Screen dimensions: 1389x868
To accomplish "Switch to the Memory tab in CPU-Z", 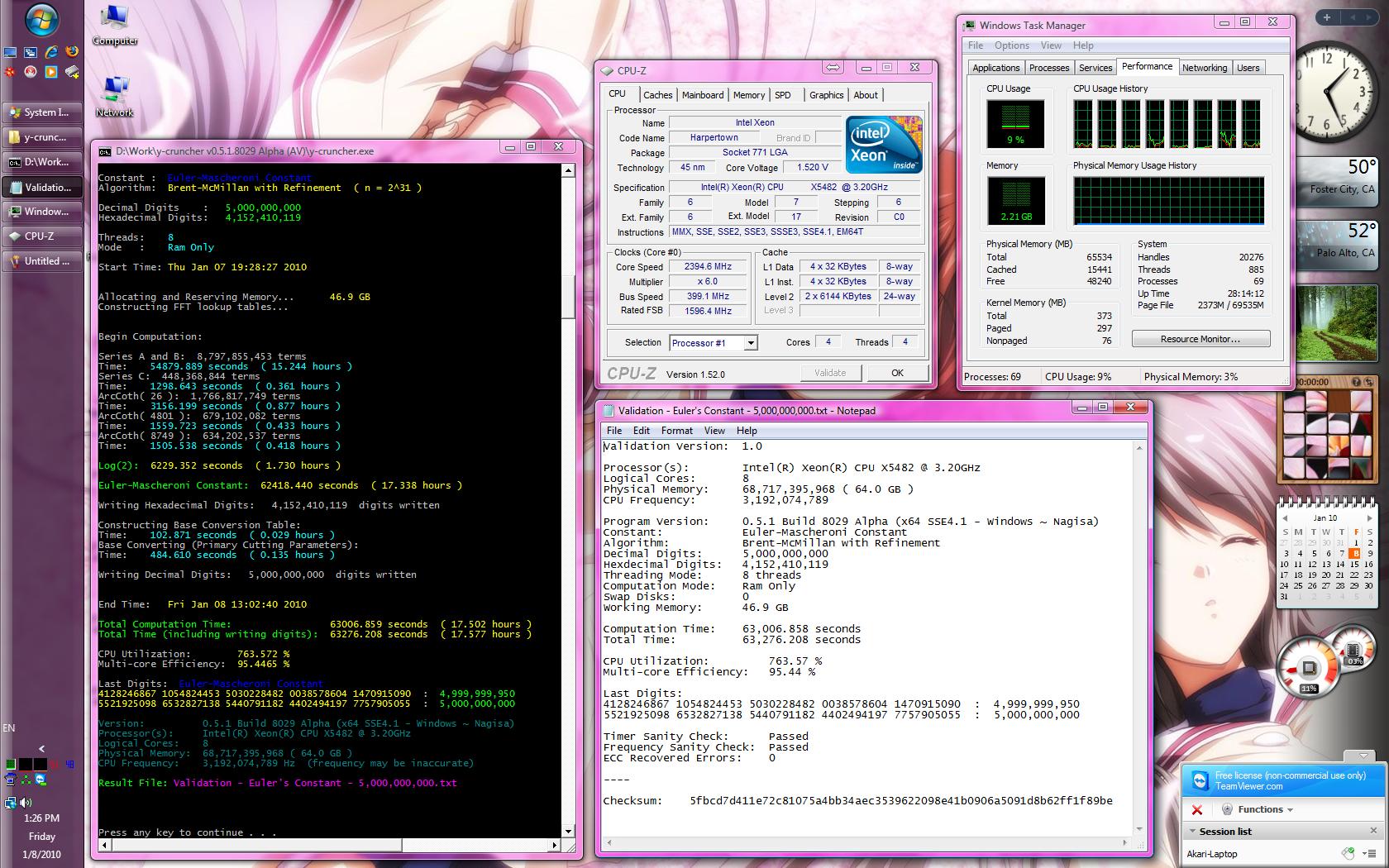I will 748,95.
